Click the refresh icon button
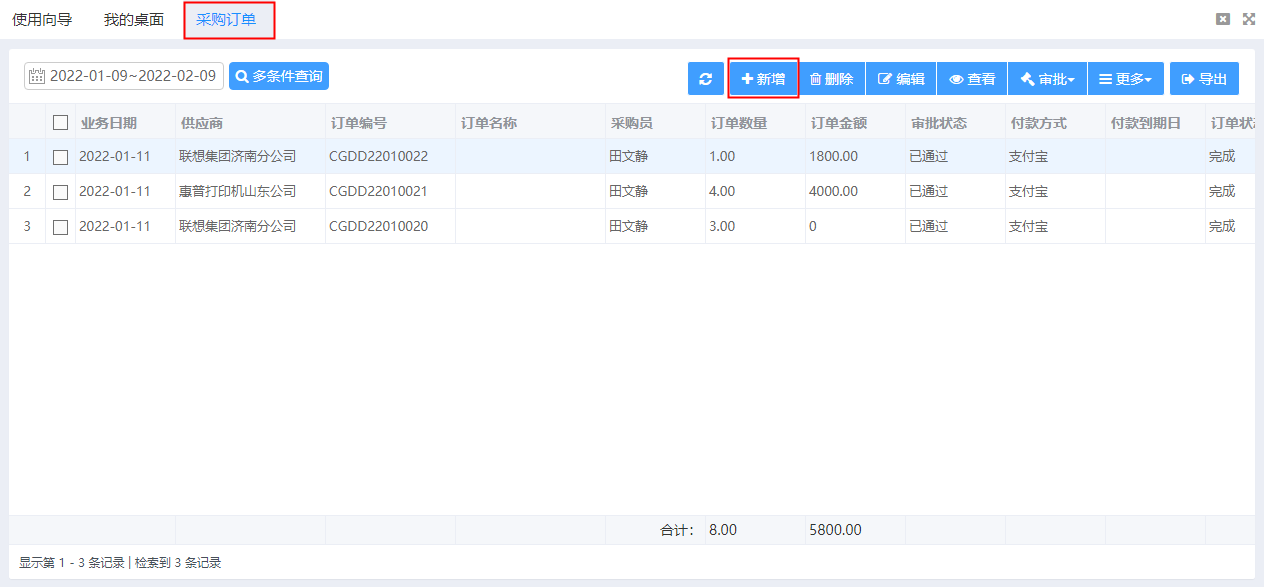 click(706, 79)
